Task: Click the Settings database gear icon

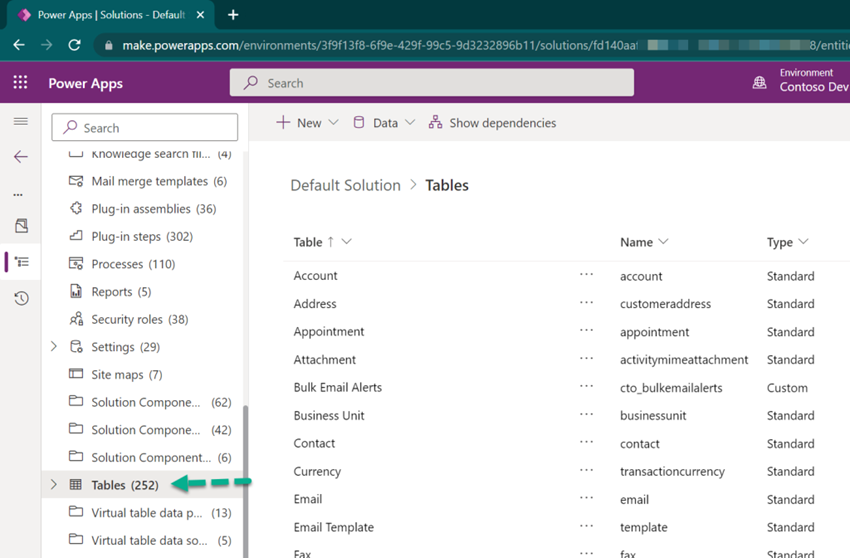Action: tap(76, 347)
